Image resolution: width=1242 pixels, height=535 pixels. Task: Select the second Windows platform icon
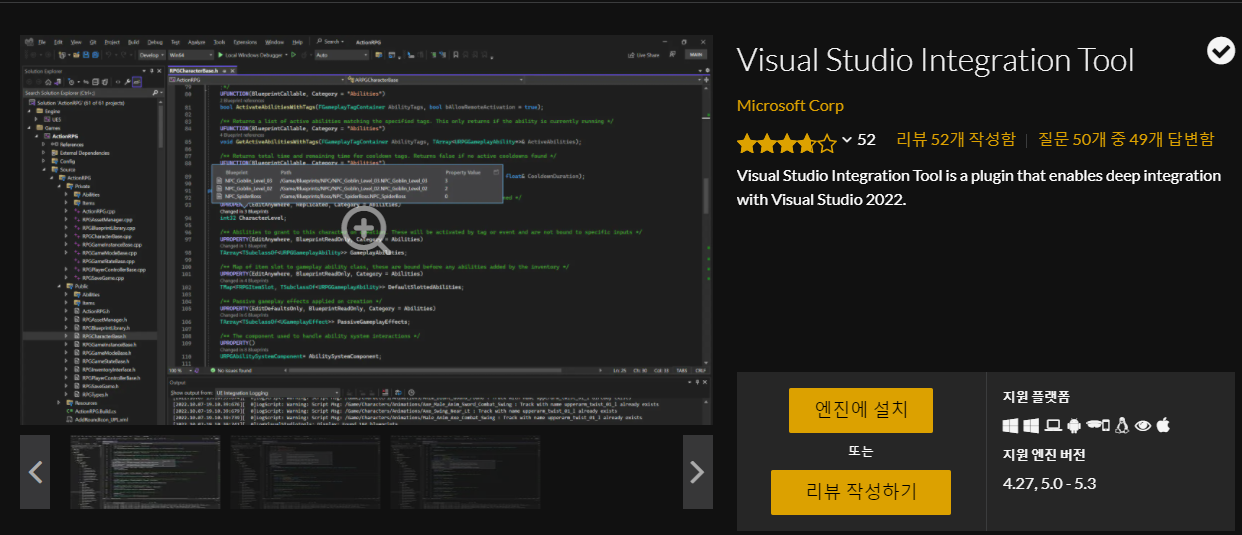(1031, 426)
